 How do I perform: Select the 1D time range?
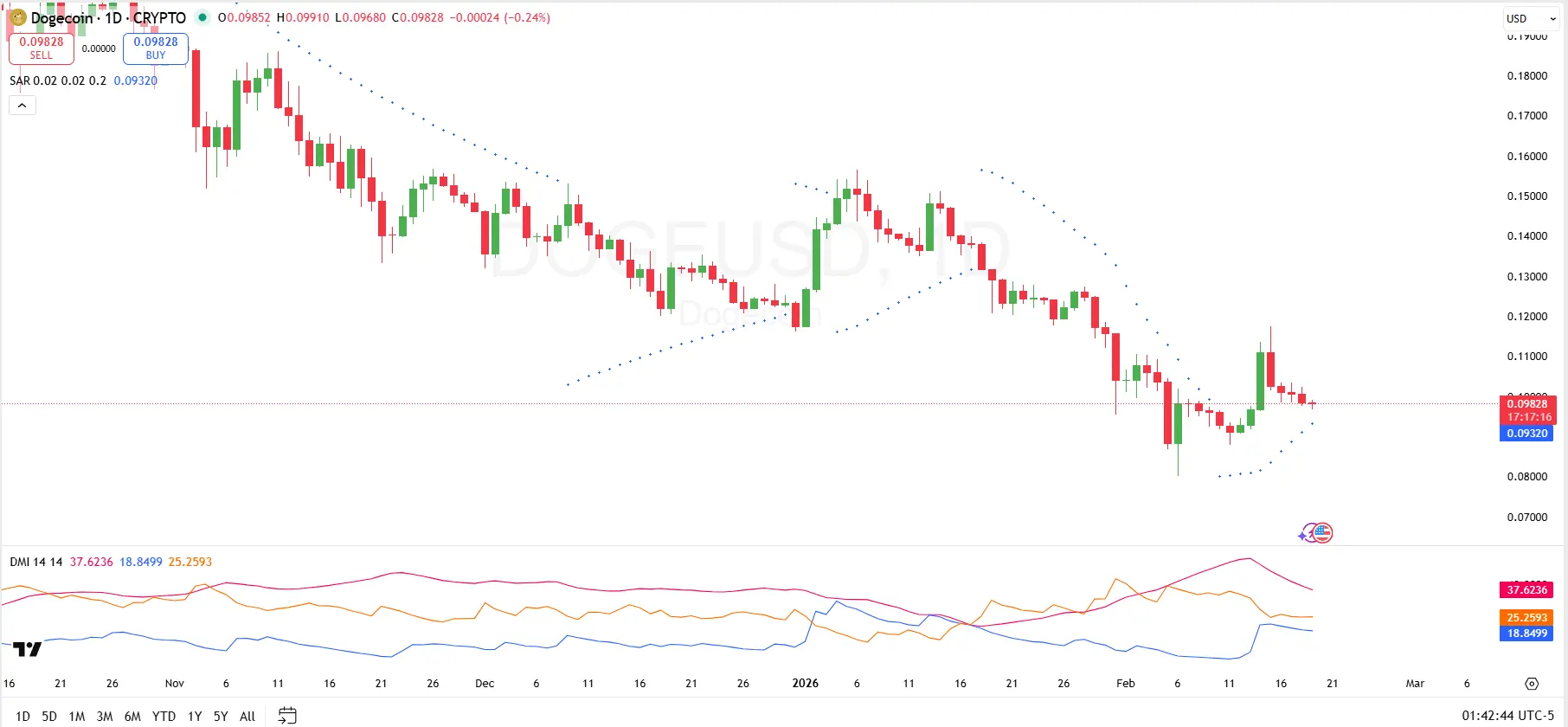click(23, 716)
